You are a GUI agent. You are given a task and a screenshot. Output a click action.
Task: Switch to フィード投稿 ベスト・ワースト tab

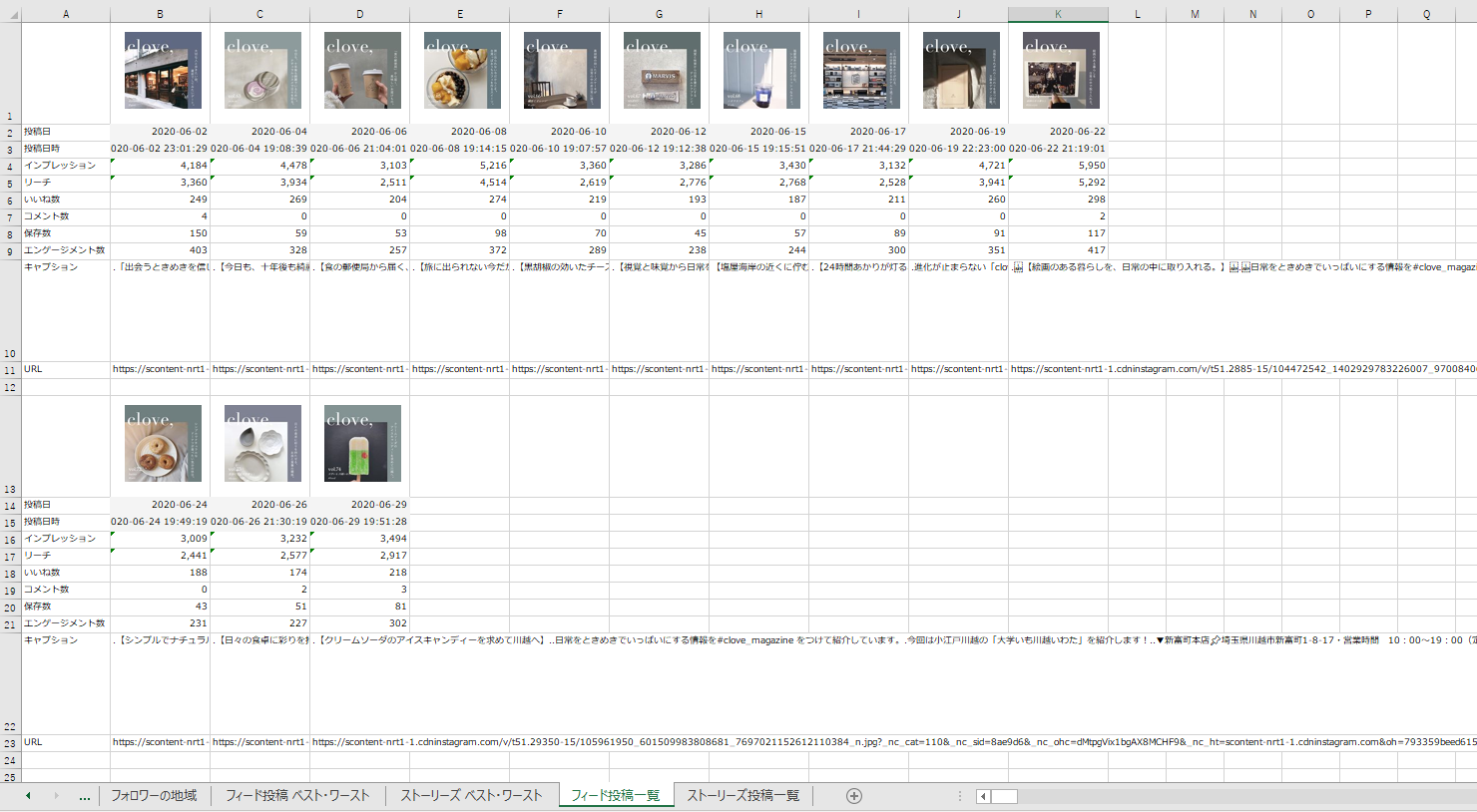click(x=297, y=796)
